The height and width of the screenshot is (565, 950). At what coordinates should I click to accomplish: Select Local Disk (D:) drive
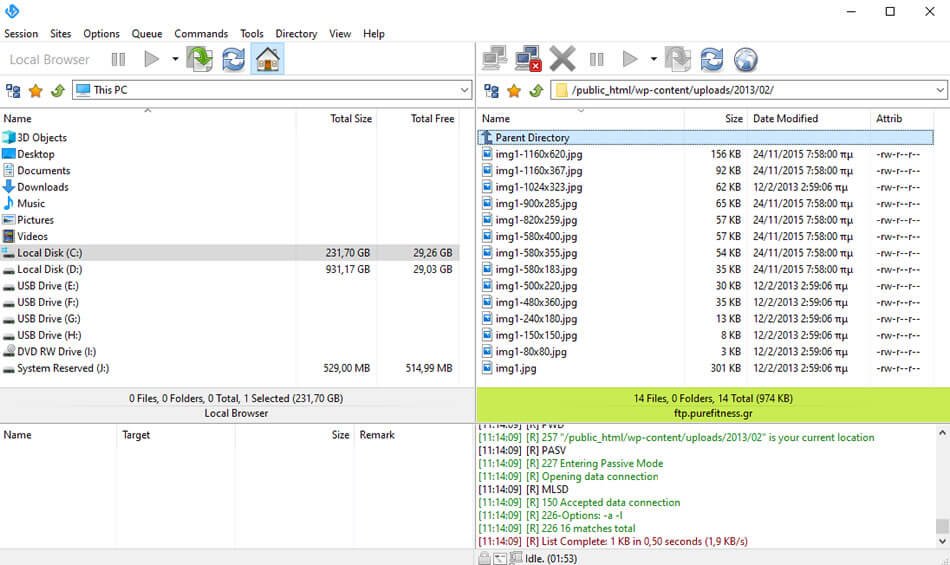pyautogui.click(x=49, y=269)
